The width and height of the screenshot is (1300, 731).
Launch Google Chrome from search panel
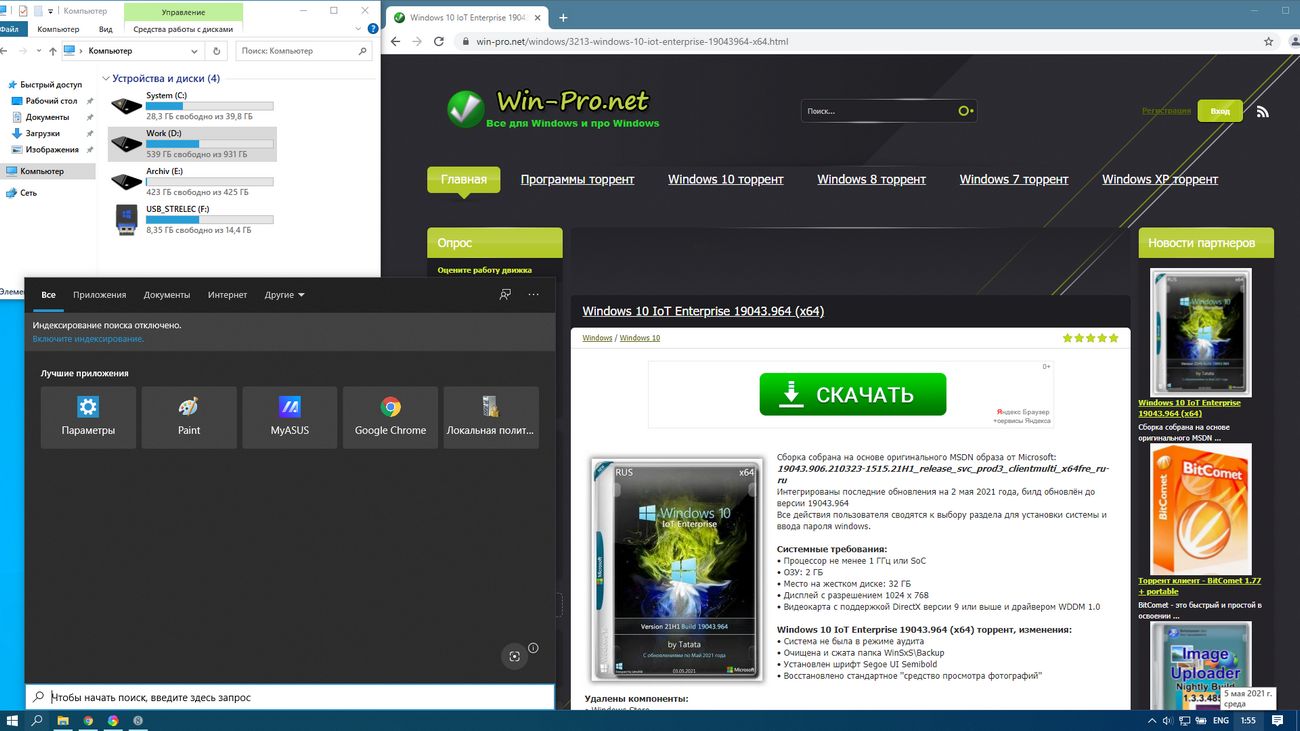[390, 417]
